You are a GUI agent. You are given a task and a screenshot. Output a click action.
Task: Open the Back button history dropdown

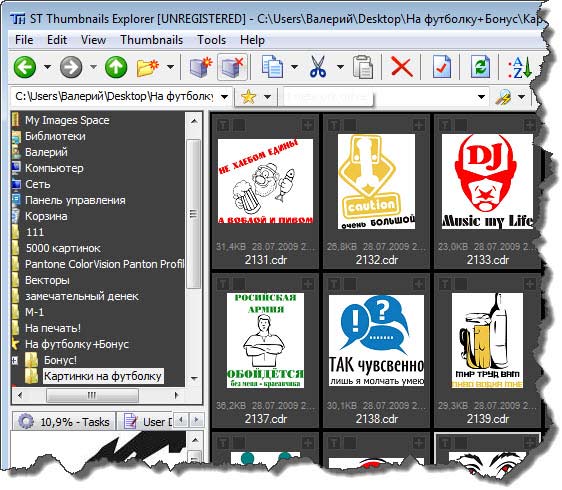(x=47, y=67)
